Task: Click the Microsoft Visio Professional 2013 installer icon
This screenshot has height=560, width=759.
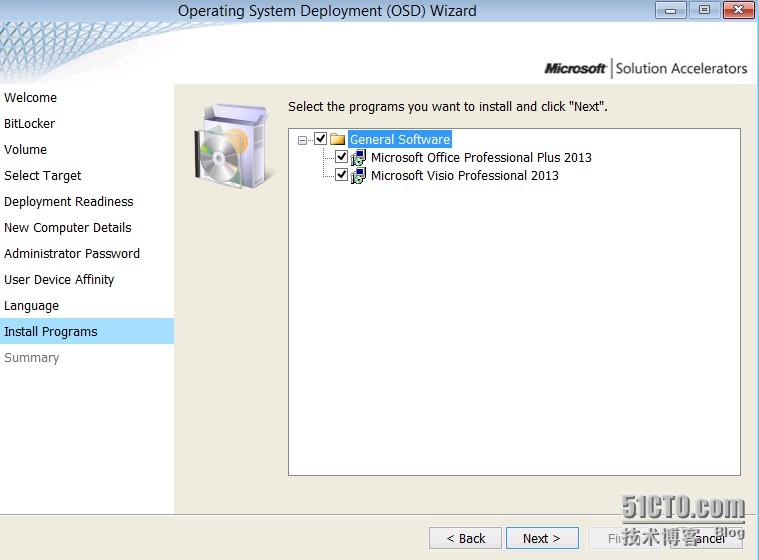Action: point(358,175)
